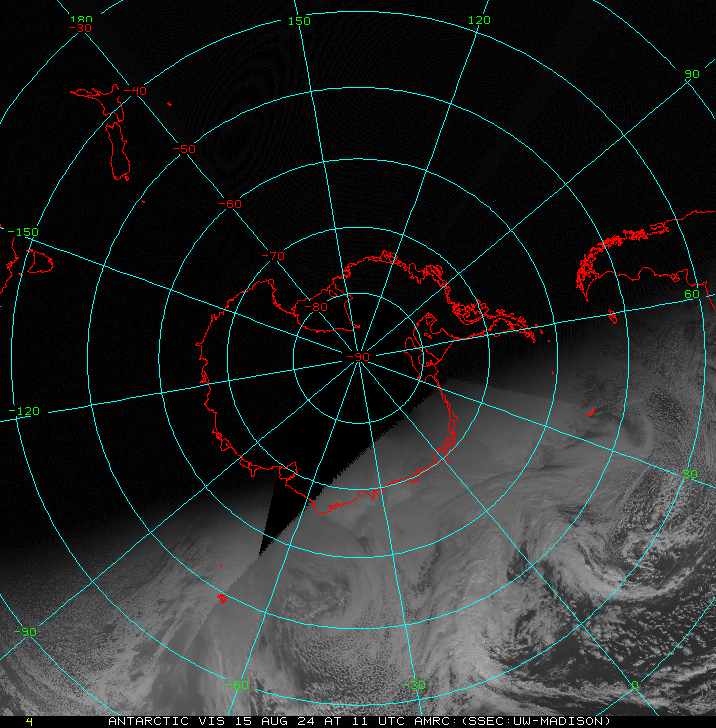Click the green -60 longitude label at bottom
The width and height of the screenshot is (716, 728).
click(x=236, y=686)
